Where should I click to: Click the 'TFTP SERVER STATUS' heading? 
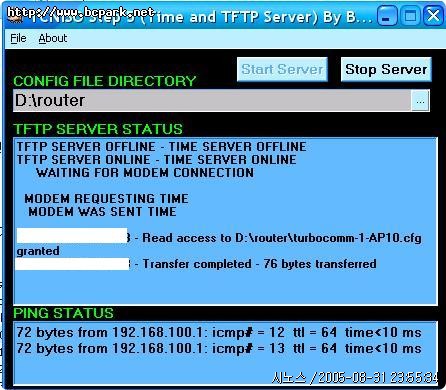point(98,129)
